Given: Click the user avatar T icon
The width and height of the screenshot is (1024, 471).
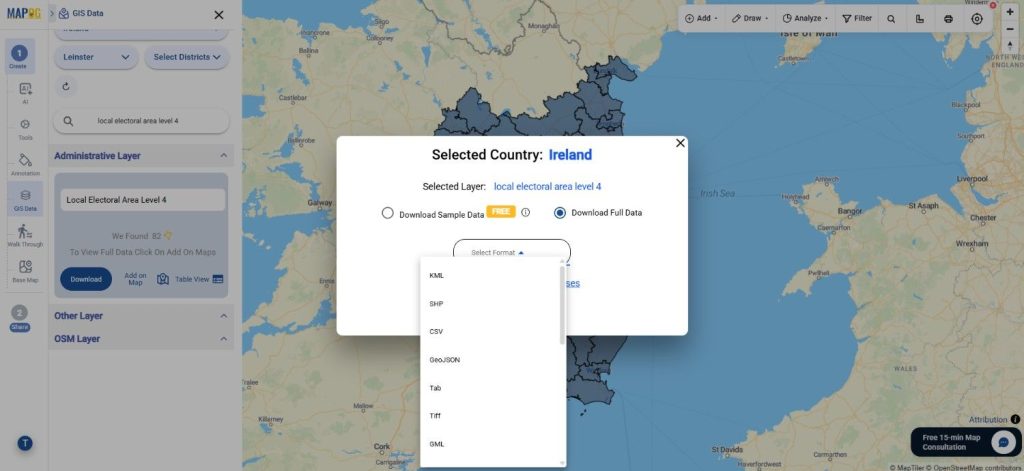Looking at the screenshot, I should coord(25,443).
